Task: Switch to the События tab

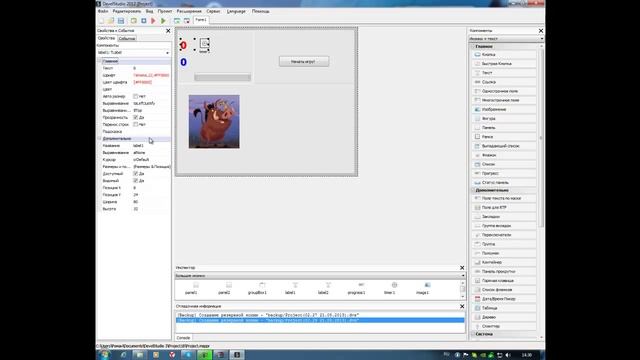Action: [127, 38]
